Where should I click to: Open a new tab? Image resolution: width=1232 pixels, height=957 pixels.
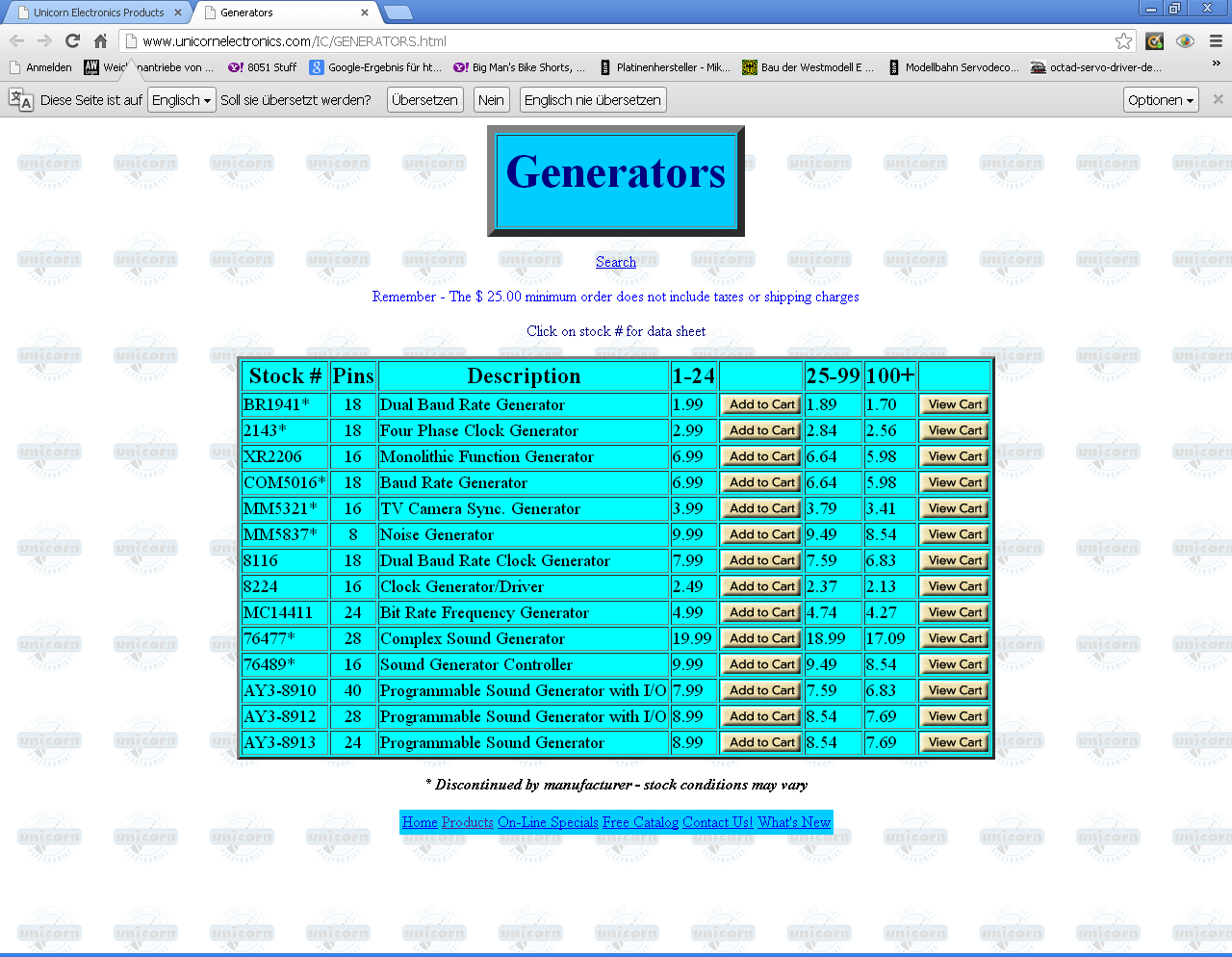pos(398,13)
